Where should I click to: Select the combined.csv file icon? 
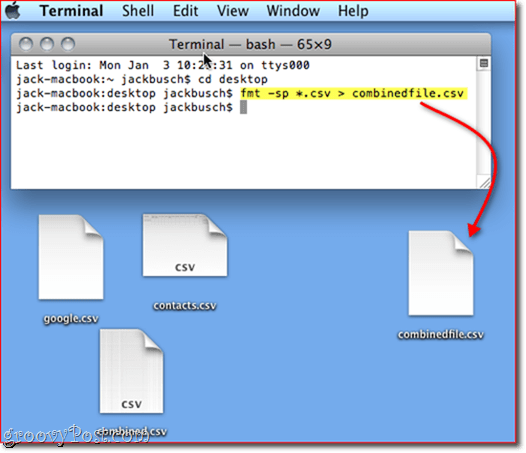coord(132,371)
